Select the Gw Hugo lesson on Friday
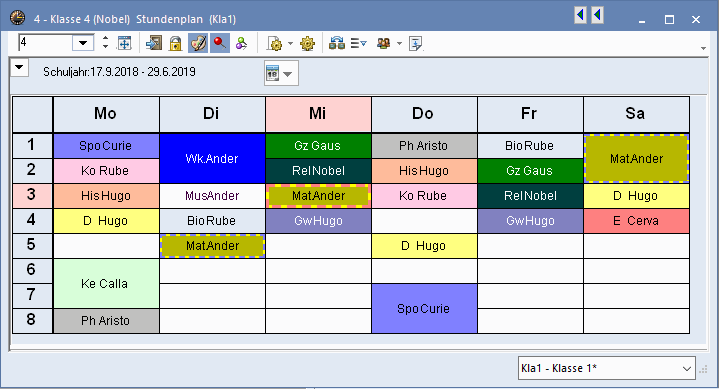The image size is (719, 389). (530, 221)
